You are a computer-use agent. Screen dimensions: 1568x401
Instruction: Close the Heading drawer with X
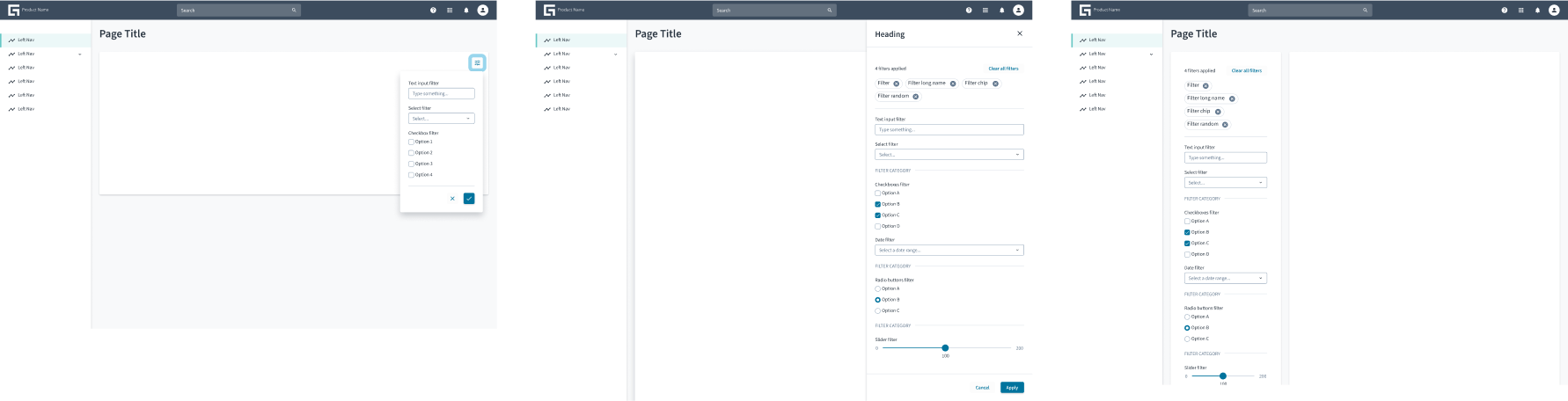1020,33
